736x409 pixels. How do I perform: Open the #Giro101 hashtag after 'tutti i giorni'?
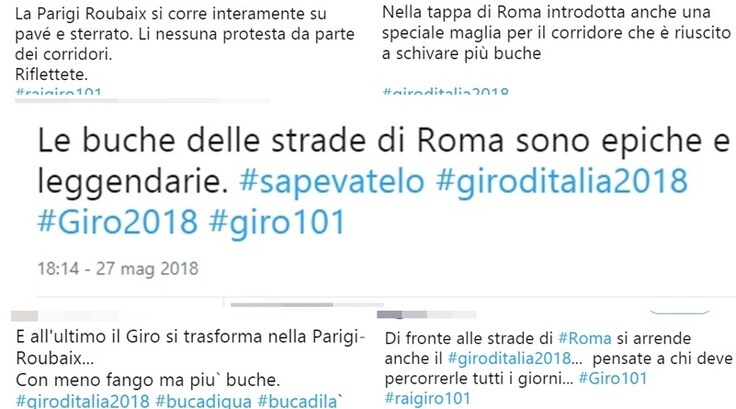[613, 378]
